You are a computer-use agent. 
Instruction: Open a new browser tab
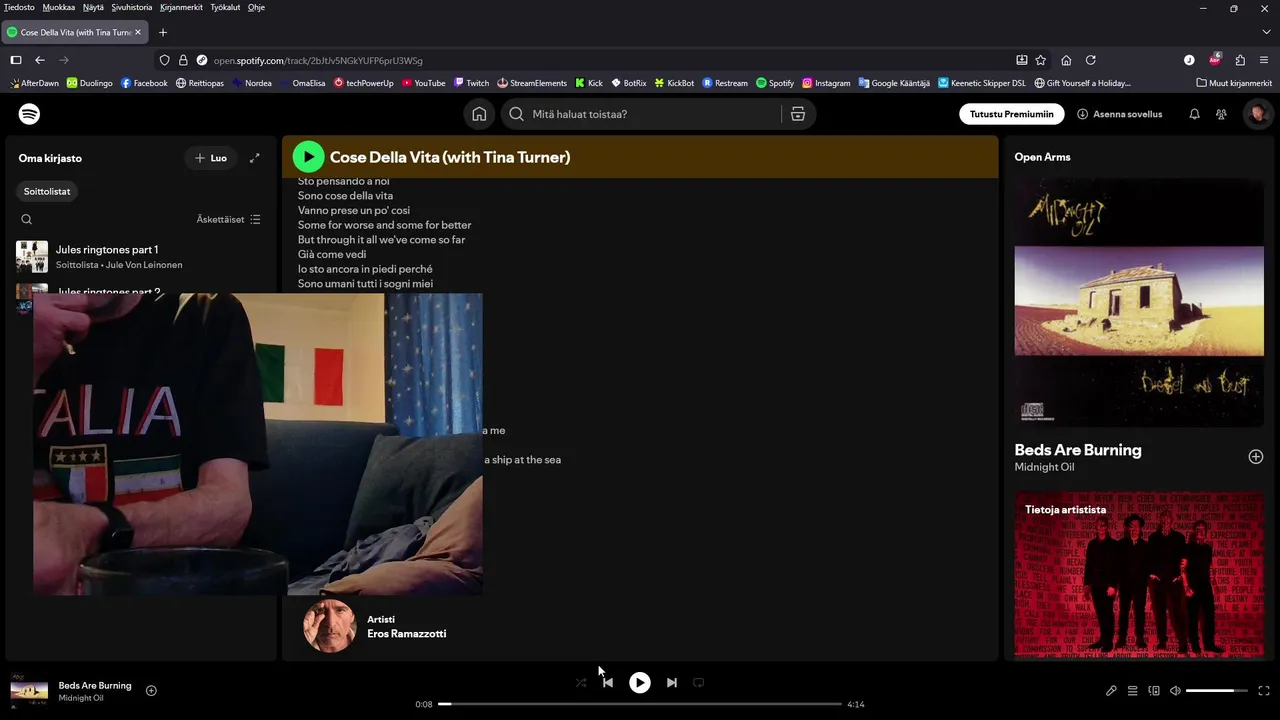pyautogui.click(x=163, y=32)
